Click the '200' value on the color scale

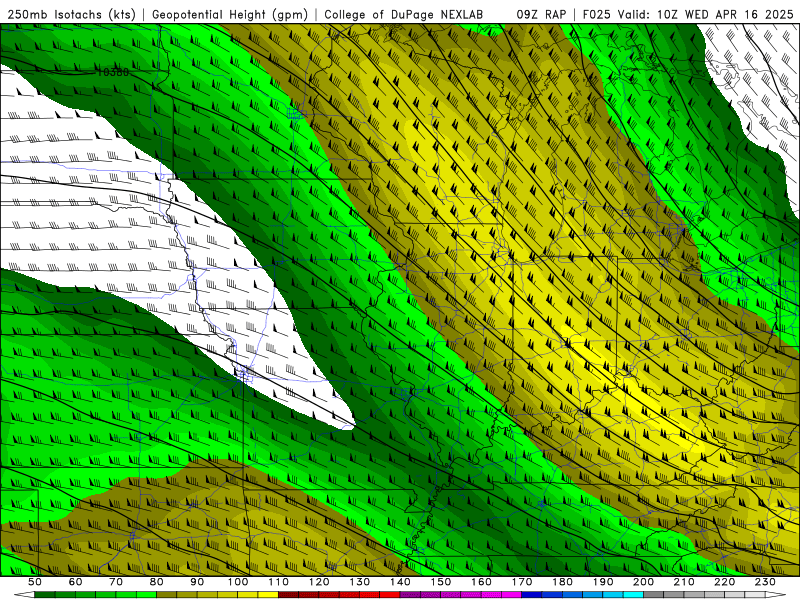(643, 582)
